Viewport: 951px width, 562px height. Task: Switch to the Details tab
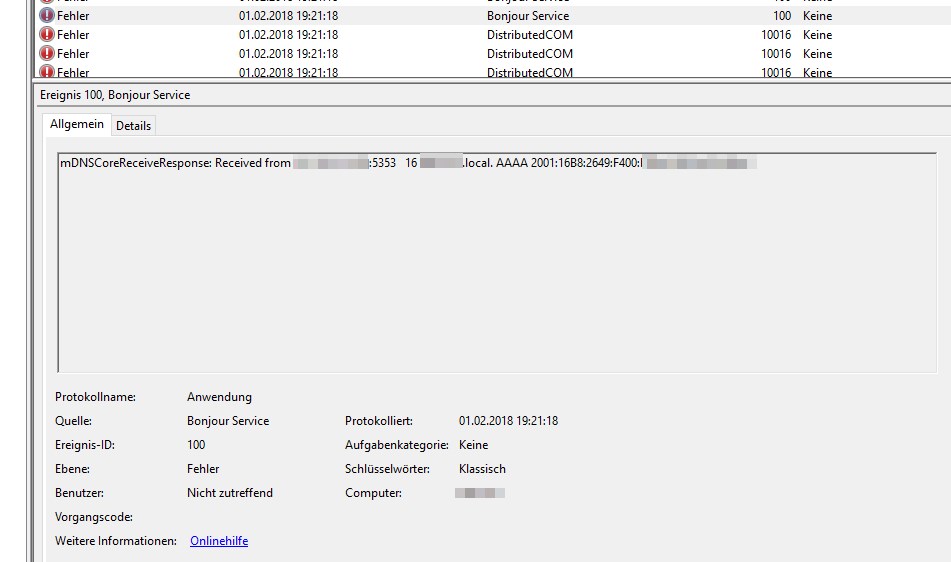pyautogui.click(x=133, y=125)
